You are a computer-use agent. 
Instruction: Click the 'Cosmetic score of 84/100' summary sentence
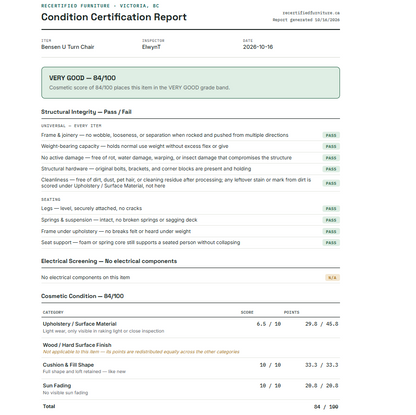pos(139,88)
